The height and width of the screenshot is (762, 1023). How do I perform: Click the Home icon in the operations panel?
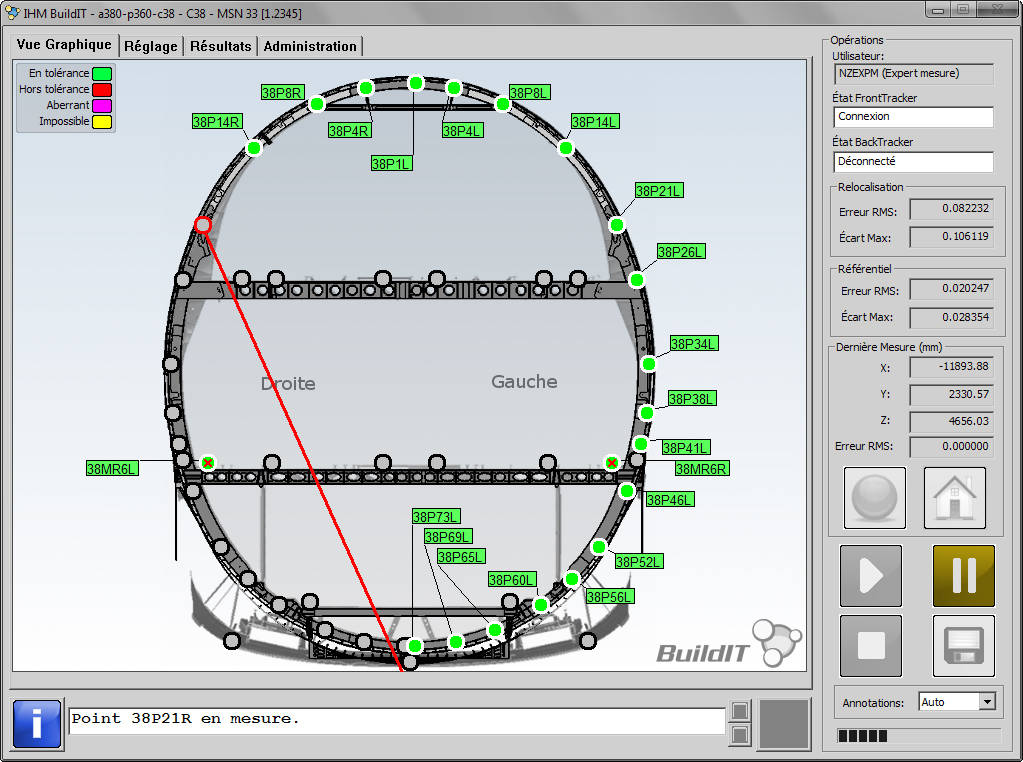tap(953, 497)
